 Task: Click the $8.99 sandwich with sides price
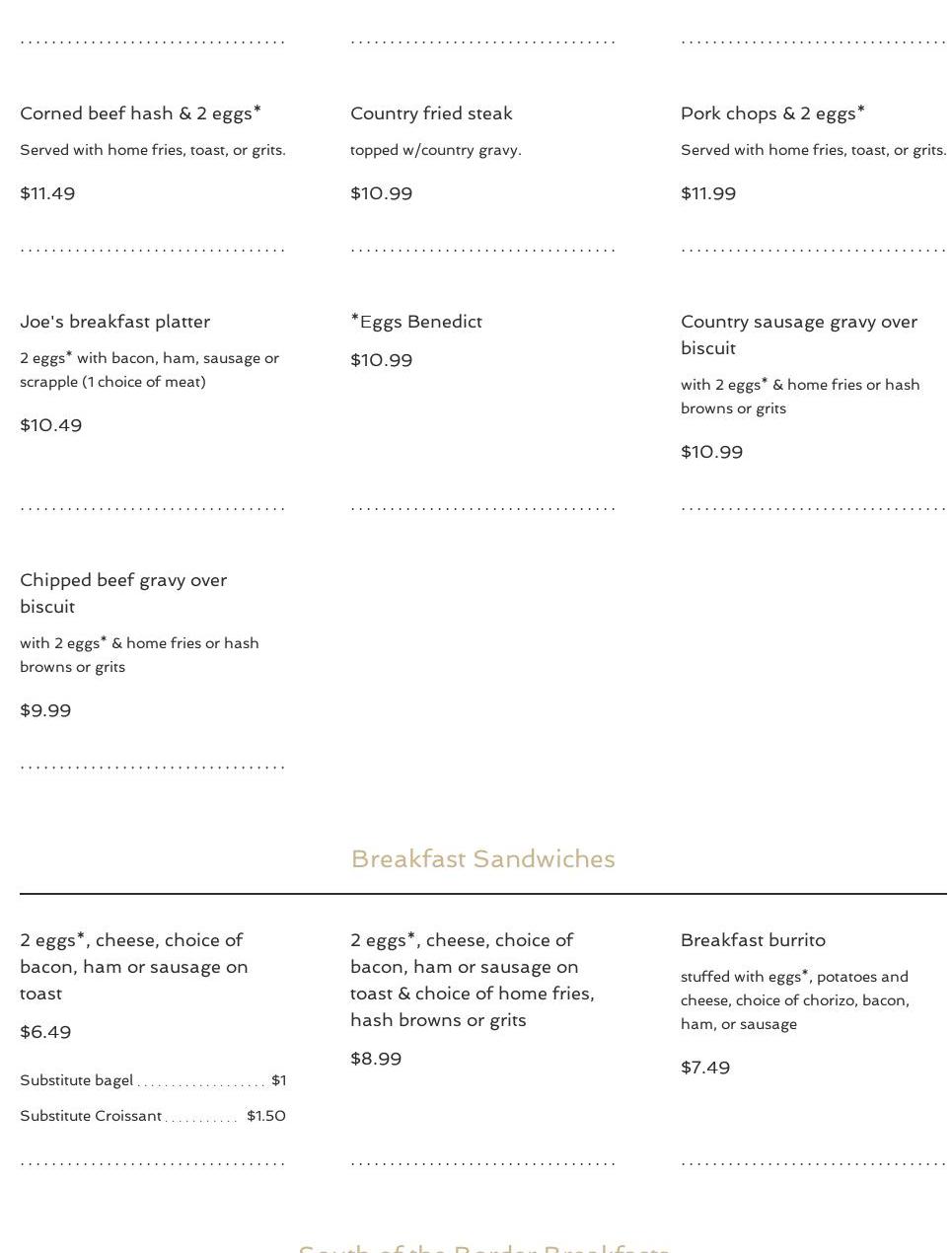[376, 1059]
